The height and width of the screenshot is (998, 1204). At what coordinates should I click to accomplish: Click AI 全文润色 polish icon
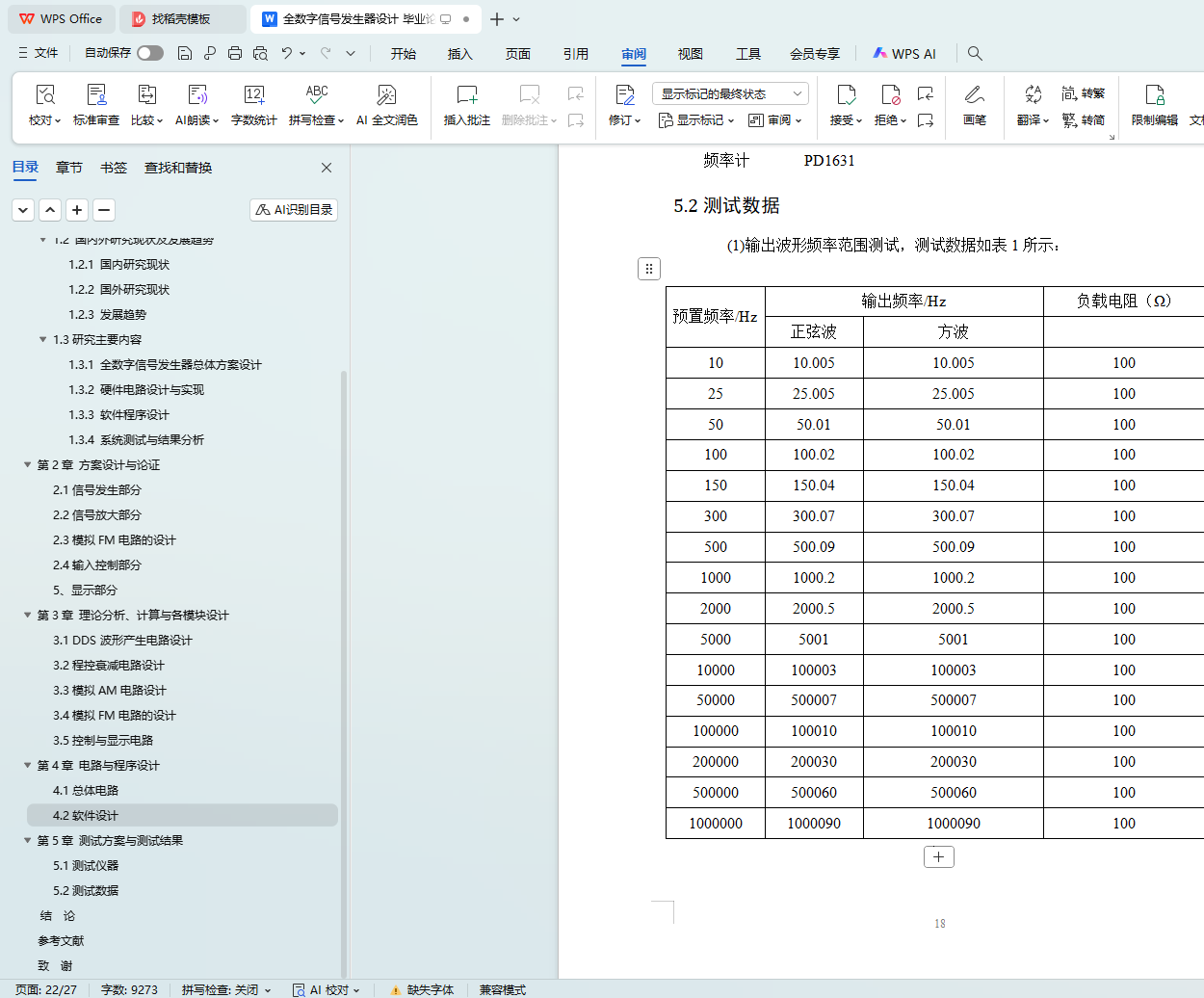386,95
